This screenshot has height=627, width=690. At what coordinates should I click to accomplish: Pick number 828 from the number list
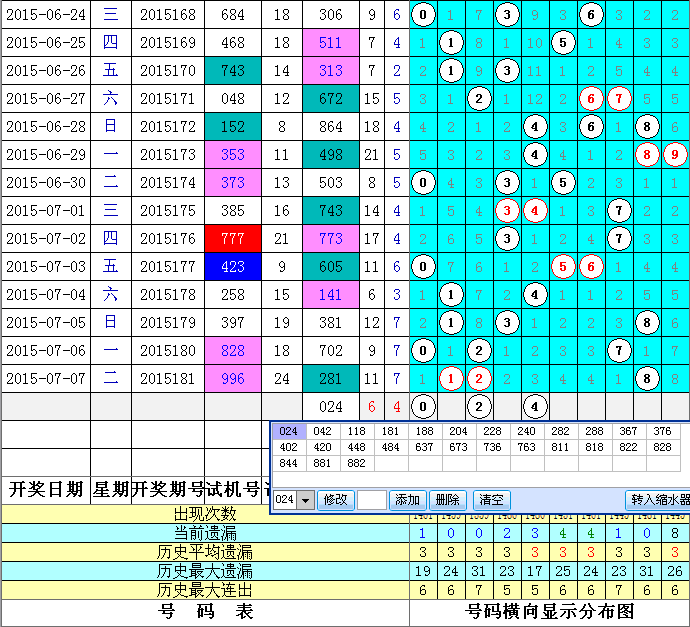pos(662,447)
